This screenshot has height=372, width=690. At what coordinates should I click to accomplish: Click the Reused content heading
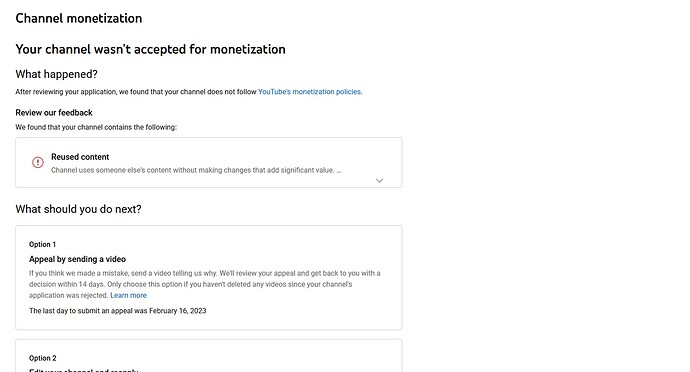80,157
